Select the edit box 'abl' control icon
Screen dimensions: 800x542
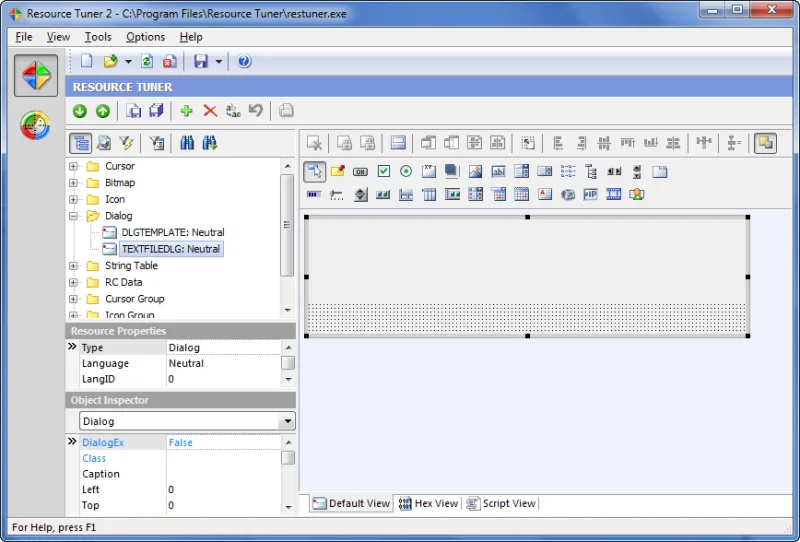tap(498, 172)
